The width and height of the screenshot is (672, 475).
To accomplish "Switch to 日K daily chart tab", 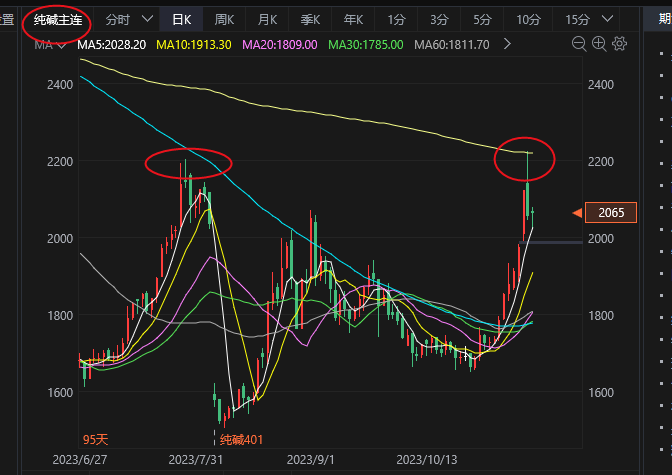I will (x=182, y=19).
